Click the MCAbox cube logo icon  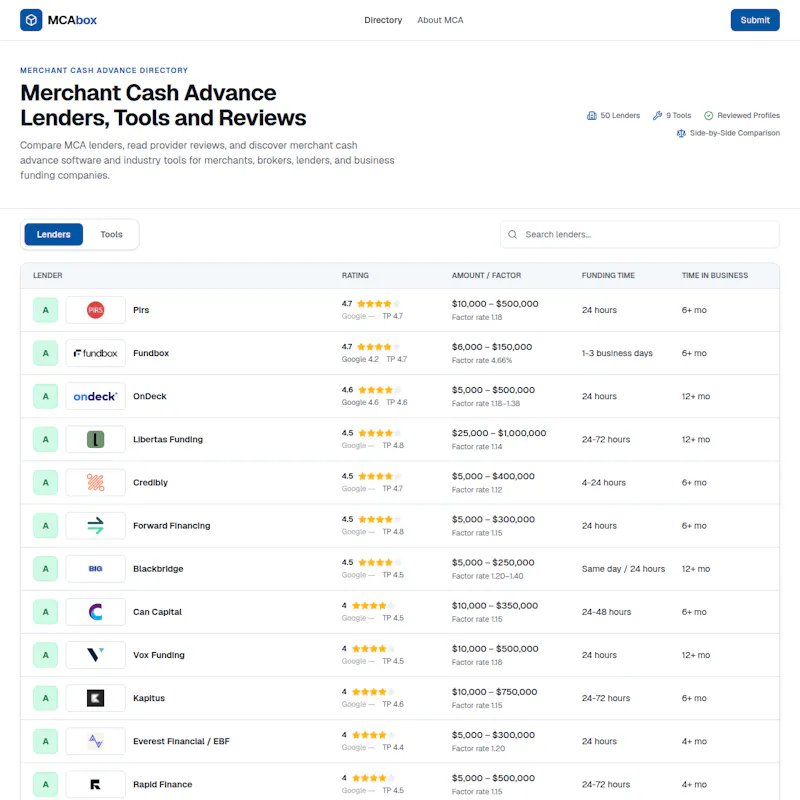click(31, 20)
